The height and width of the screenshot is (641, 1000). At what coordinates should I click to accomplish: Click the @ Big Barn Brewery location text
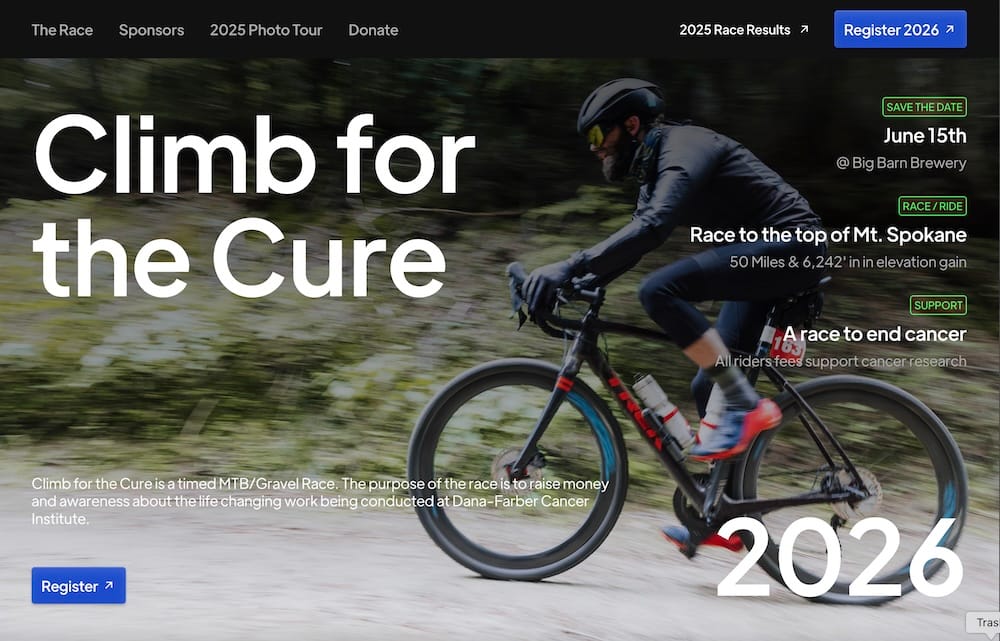(901, 163)
